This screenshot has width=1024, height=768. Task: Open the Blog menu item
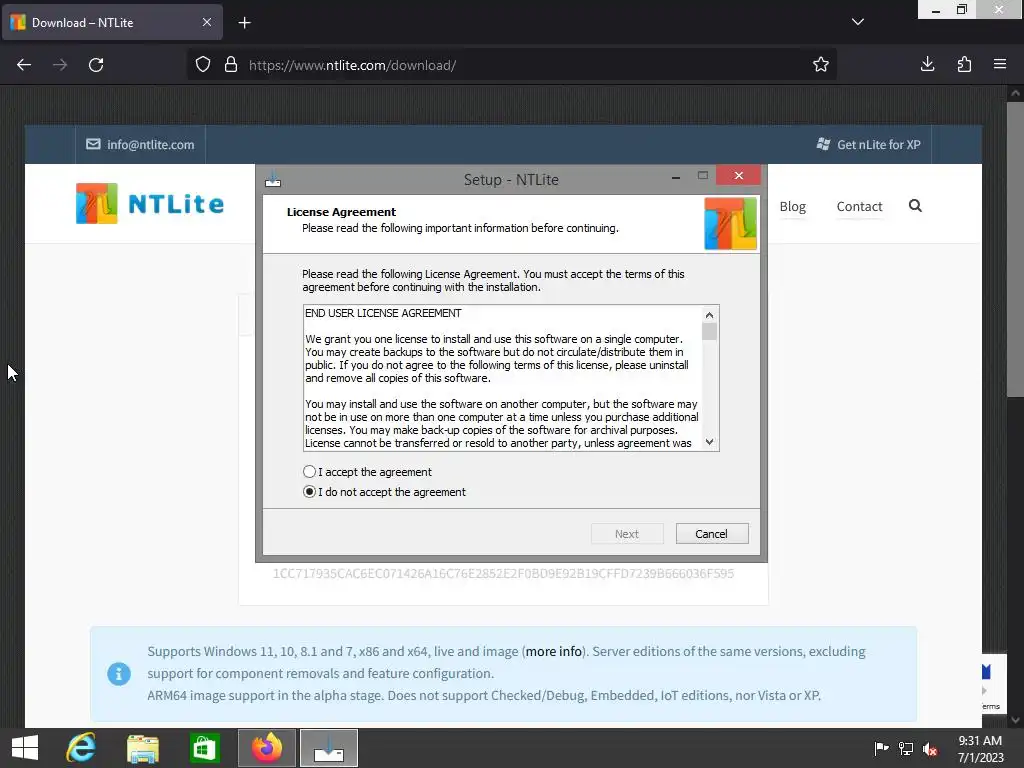pos(793,206)
